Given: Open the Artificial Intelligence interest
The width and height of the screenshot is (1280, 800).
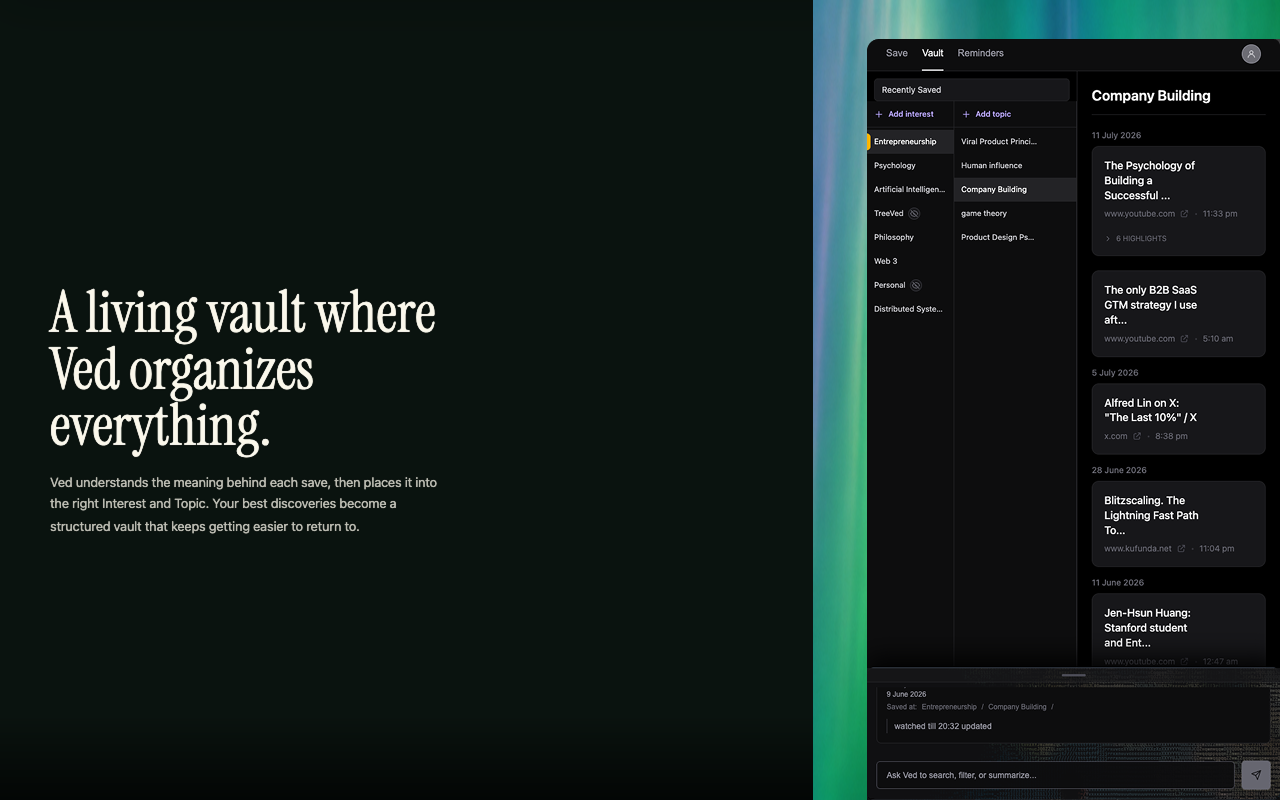Looking at the screenshot, I should tap(910, 190).
